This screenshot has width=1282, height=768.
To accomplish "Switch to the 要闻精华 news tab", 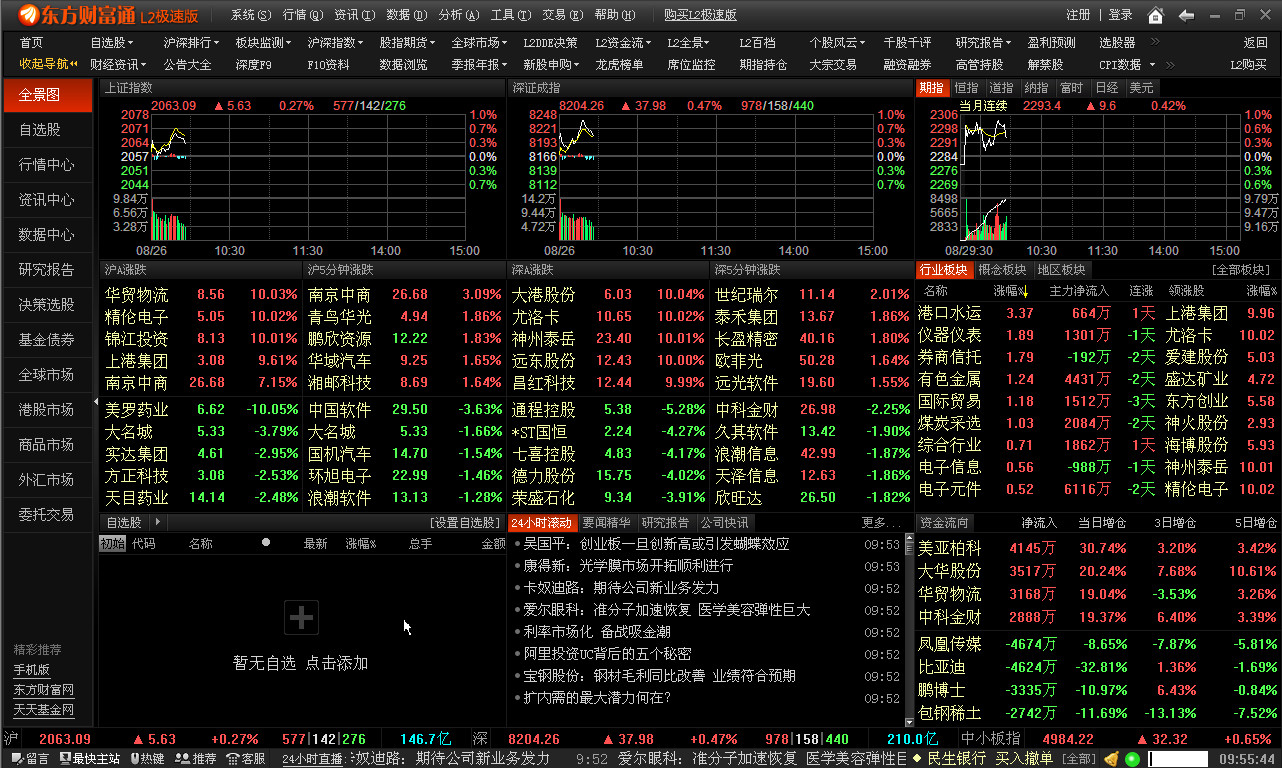I will 607,523.
